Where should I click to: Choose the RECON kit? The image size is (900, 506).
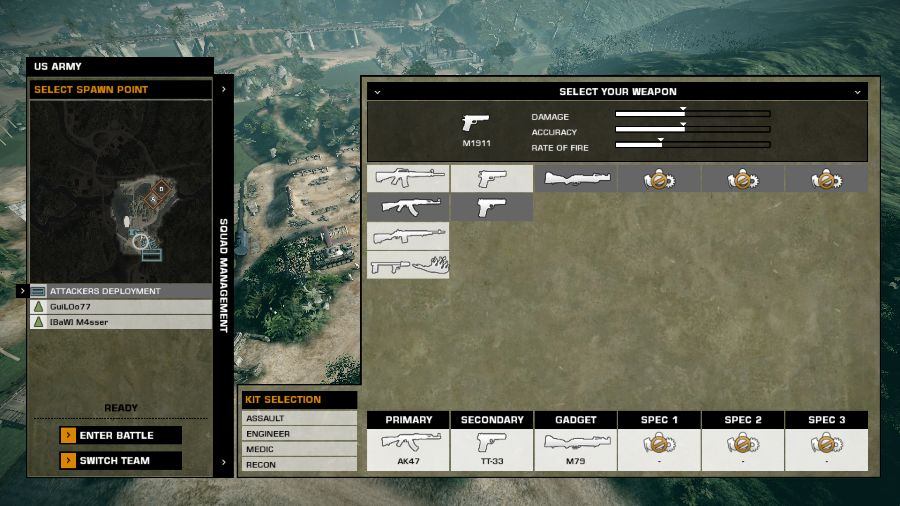[299, 465]
